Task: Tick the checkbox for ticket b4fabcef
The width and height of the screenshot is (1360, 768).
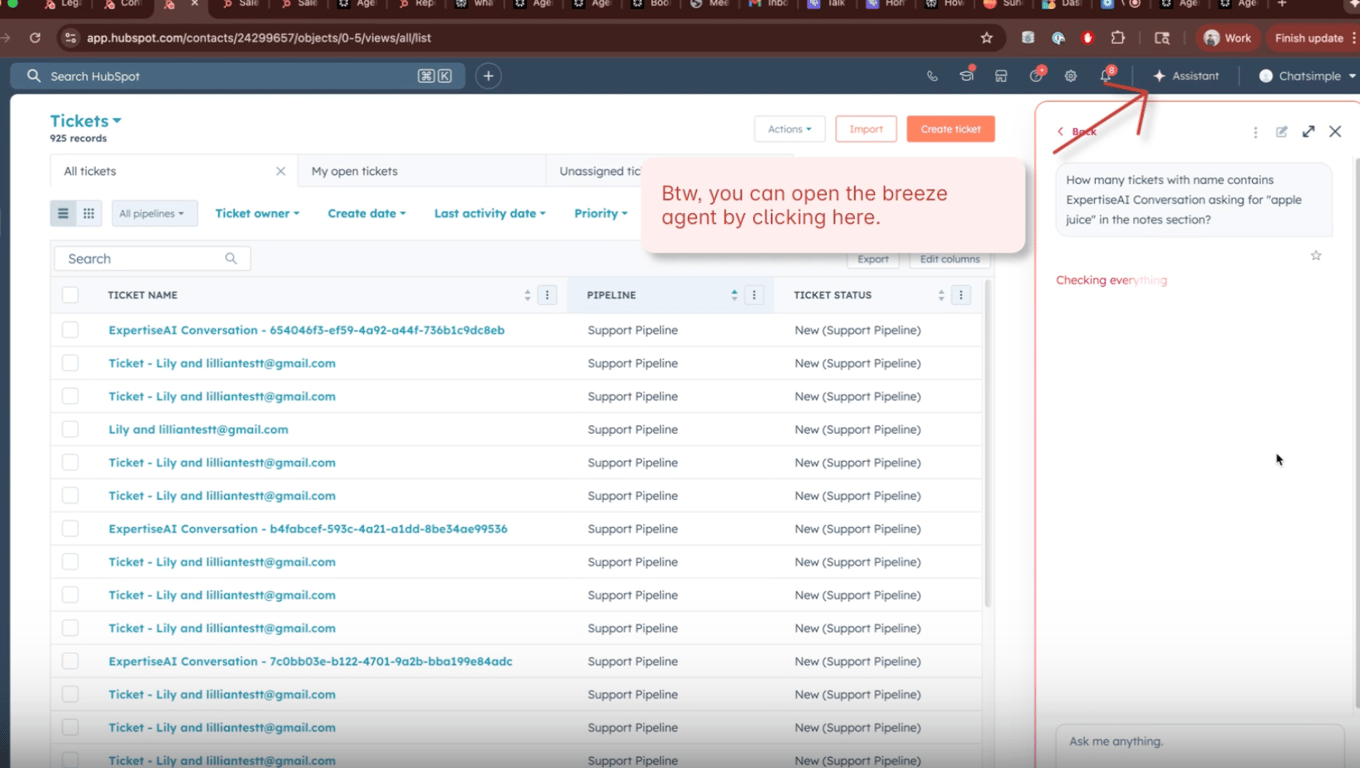Action: [x=70, y=529]
